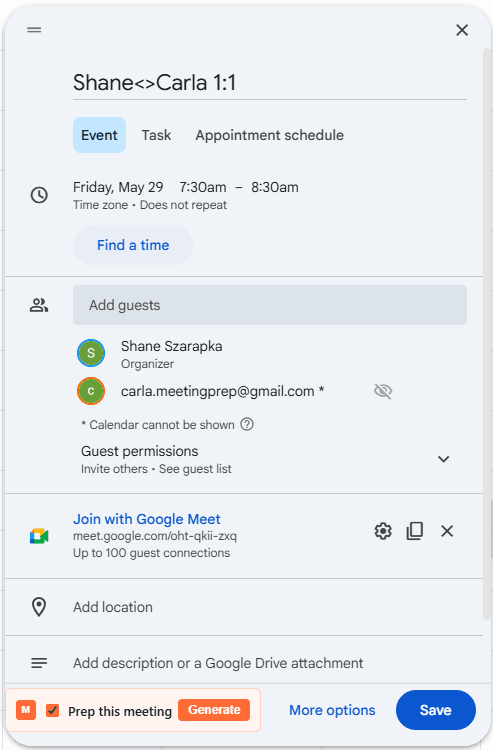
Task: Click Shane Szarapka's avatar
Action: coord(91,353)
